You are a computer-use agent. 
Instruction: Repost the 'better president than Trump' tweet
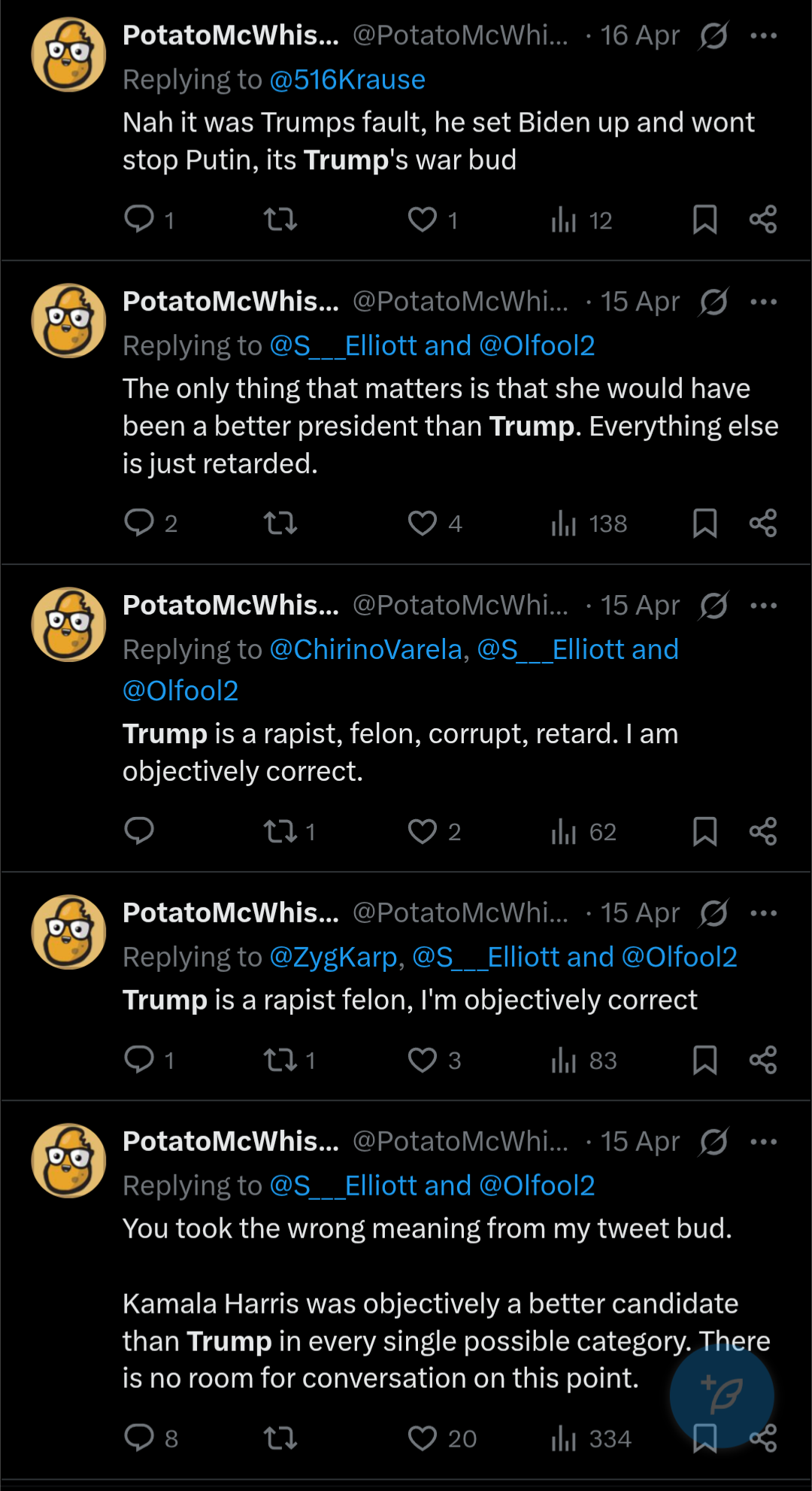click(280, 523)
